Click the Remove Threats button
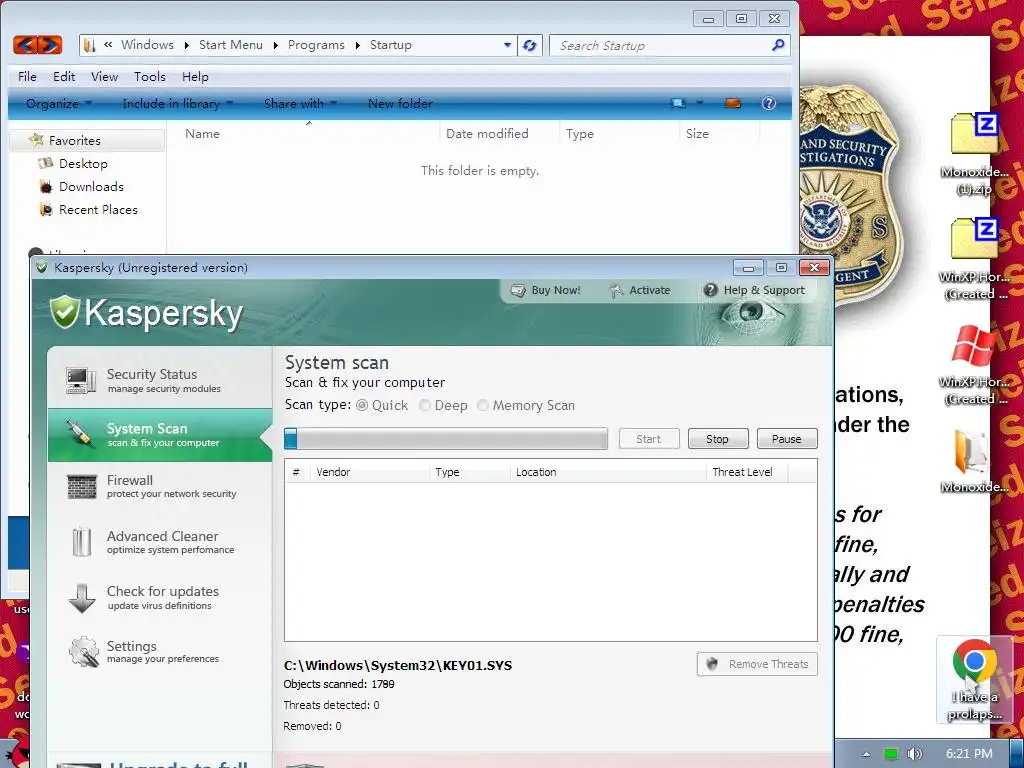The height and width of the screenshot is (768, 1024). (758, 664)
